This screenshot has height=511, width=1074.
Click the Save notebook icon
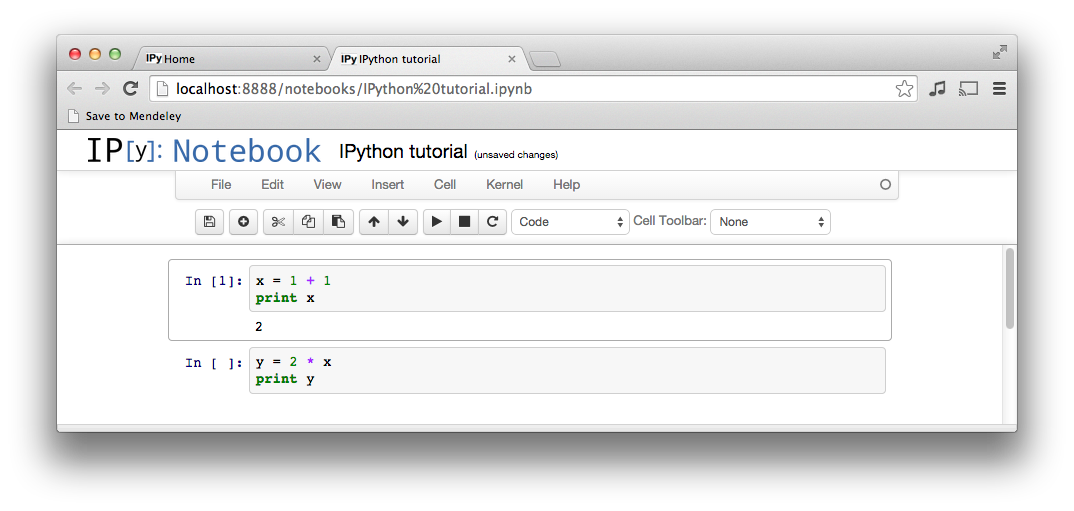[x=209, y=222]
